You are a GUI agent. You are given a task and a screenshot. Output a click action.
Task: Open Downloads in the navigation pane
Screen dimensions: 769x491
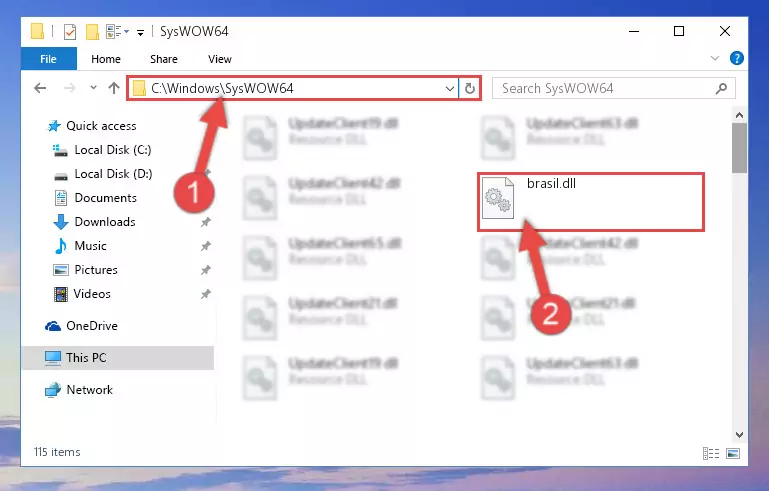click(x=104, y=222)
